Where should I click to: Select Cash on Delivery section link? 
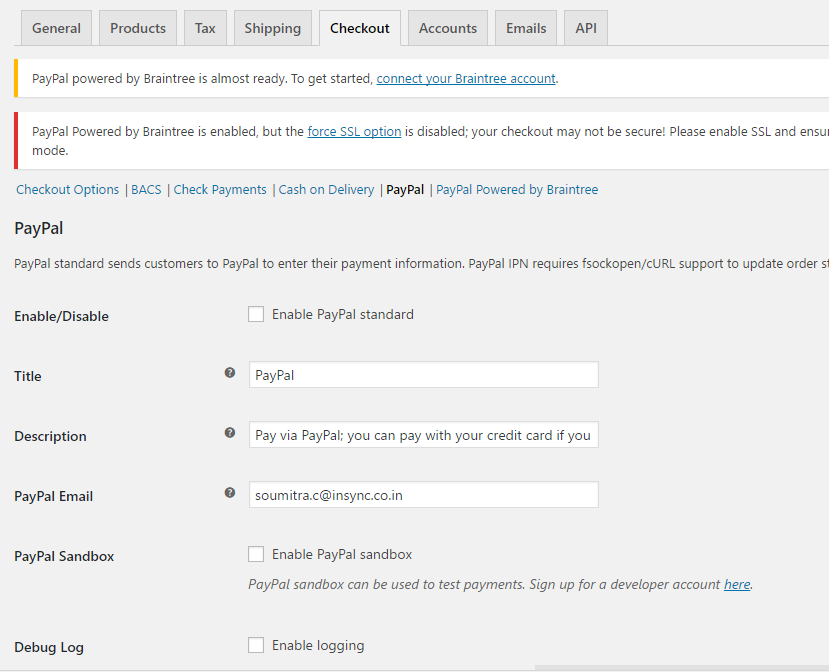[x=326, y=190]
